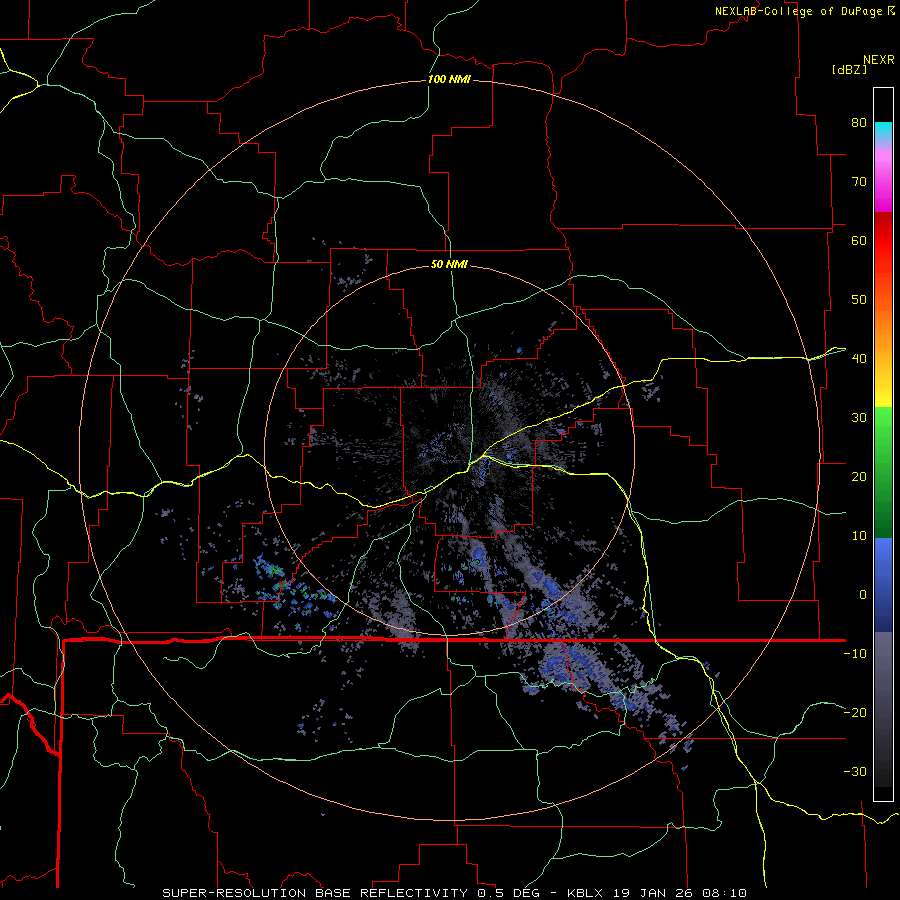Click the 0 value on the dBZ scale
The image size is (900, 900).
863,595
